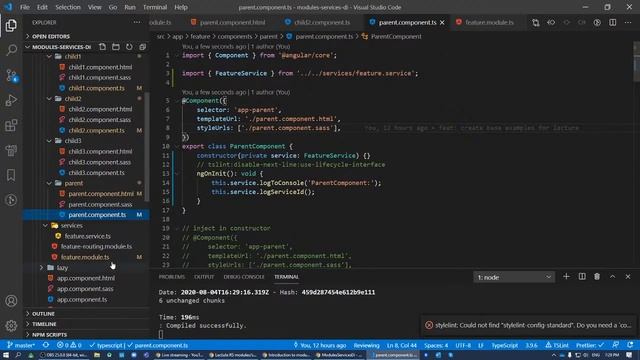Open feature-routing.module.ts in explorer
Viewport: 640px width, 360px height.
click(96, 247)
